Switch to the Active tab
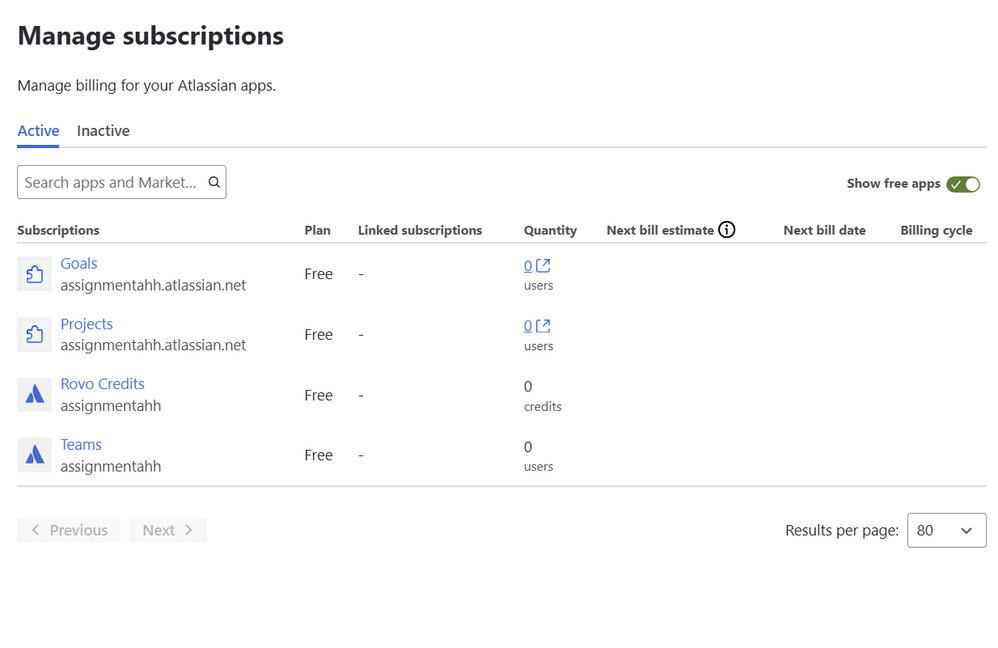The image size is (998, 648). coord(38,130)
